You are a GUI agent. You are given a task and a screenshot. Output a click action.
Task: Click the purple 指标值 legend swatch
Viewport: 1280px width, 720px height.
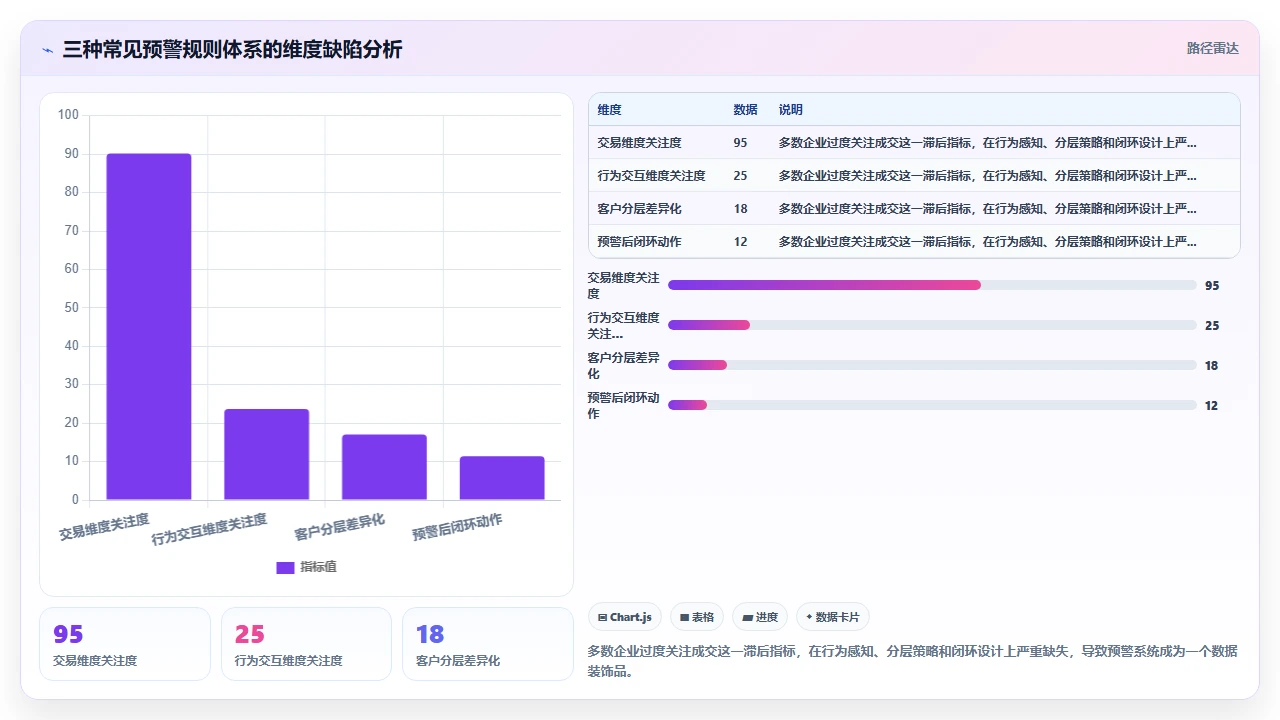[x=285, y=567]
